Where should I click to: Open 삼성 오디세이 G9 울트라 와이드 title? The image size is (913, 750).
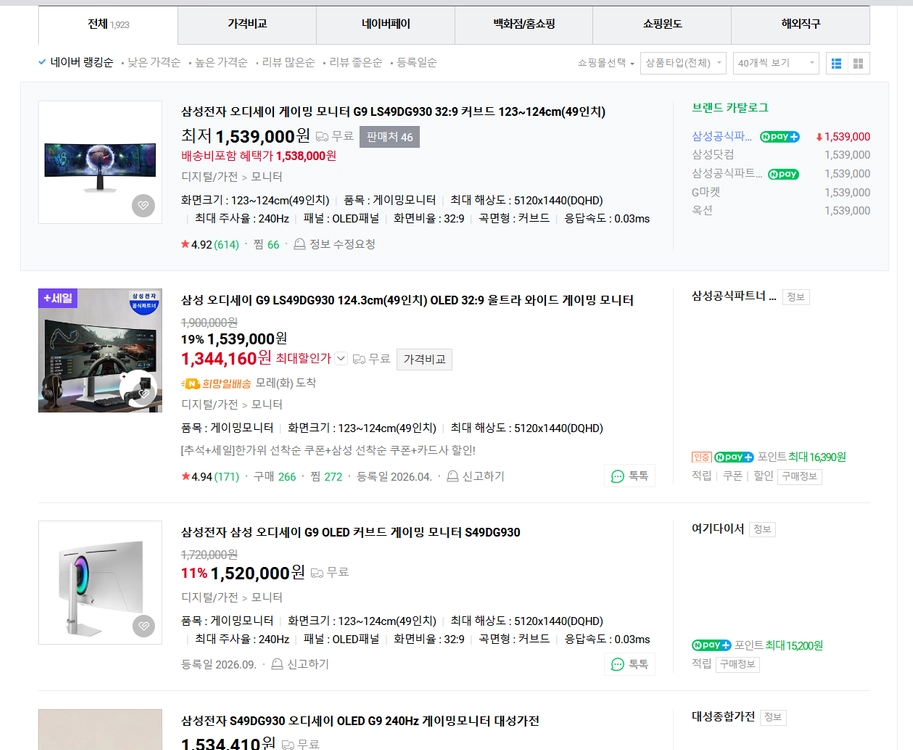407,300
